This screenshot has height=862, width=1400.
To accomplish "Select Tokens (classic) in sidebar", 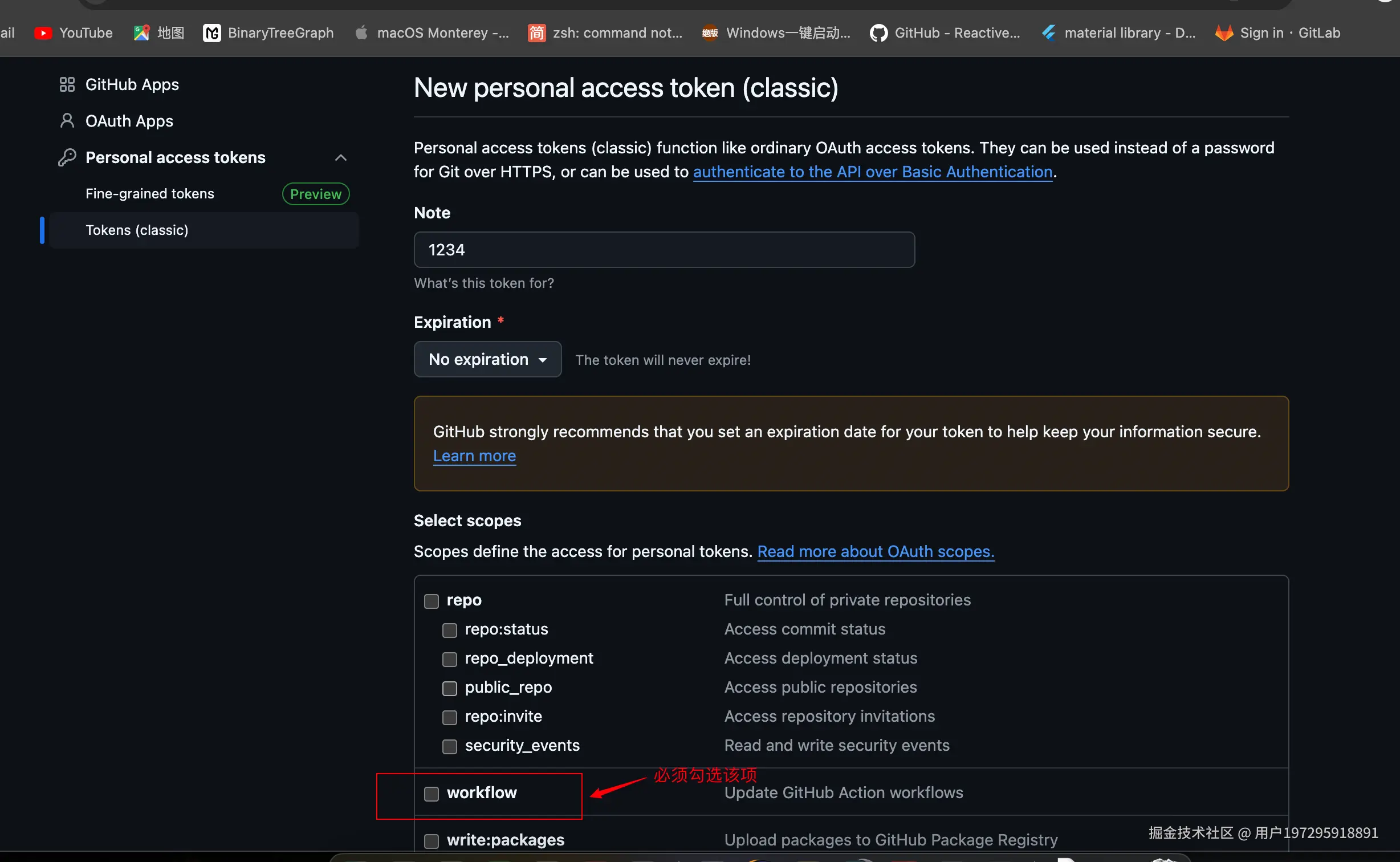I will [x=137, y=230].
